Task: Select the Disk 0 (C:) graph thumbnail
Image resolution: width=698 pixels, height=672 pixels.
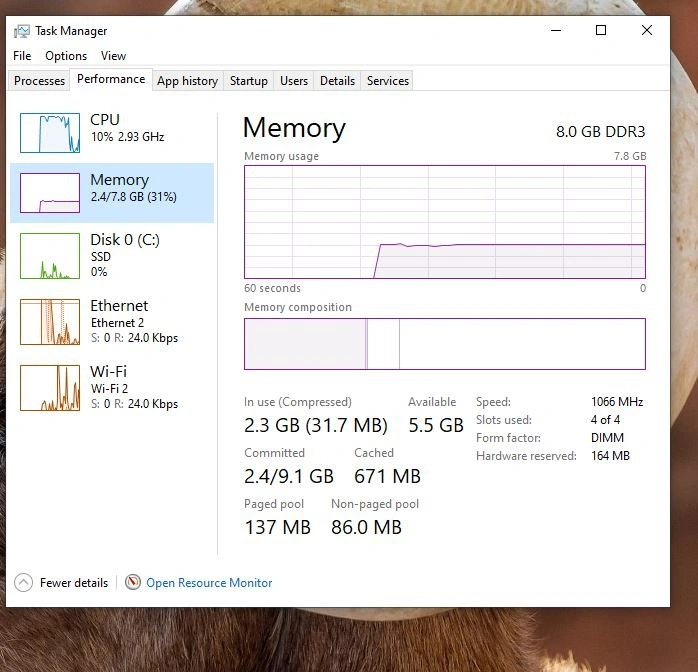Action: point(49,256)
